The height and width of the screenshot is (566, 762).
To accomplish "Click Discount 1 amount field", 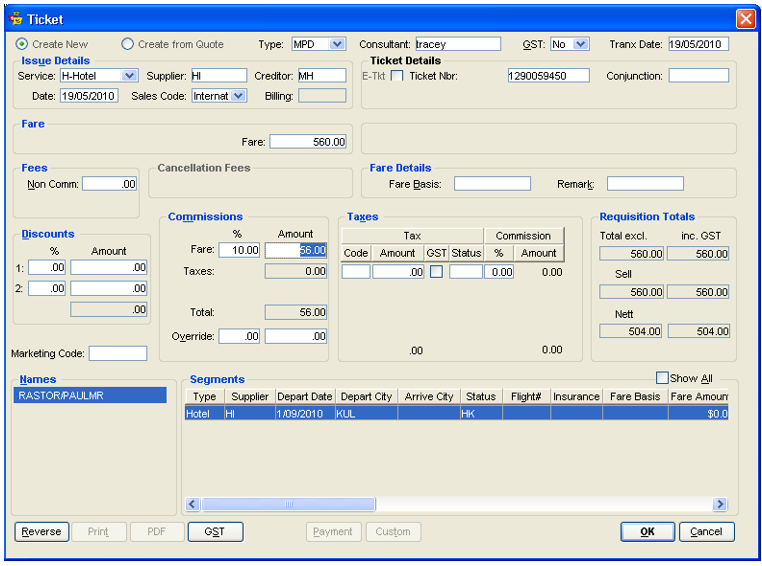I will point(108,267).
